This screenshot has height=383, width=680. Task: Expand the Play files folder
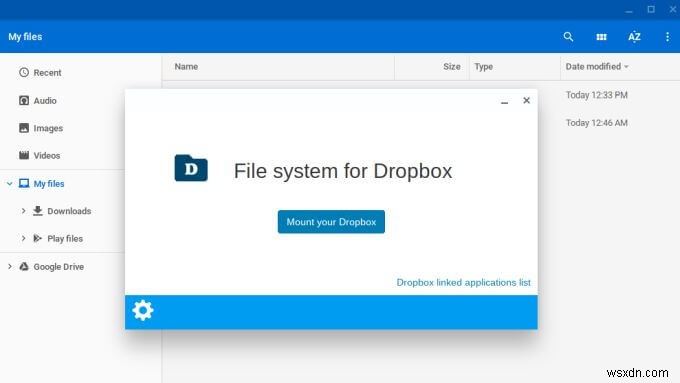coord(23,238)
